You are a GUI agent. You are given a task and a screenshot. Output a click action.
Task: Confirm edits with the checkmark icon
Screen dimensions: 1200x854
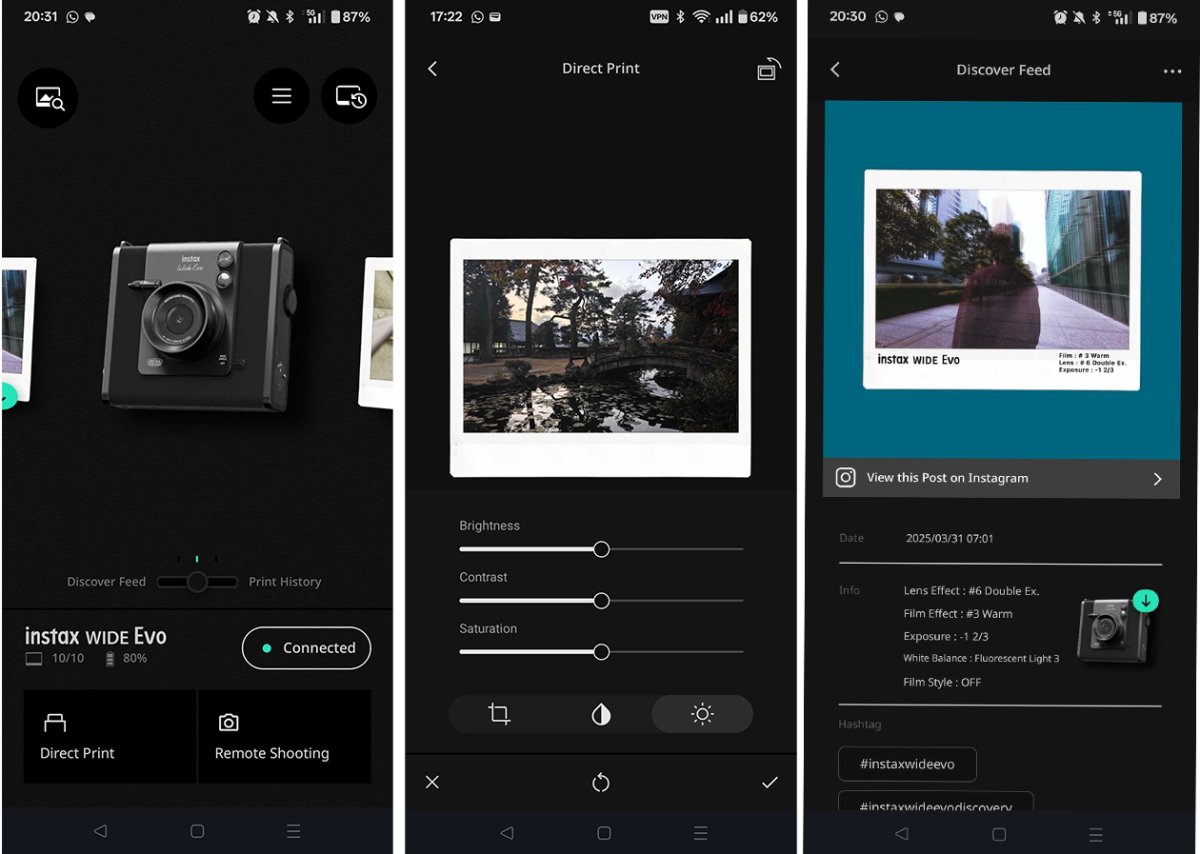pyautogui.click(x=769, y=782)
